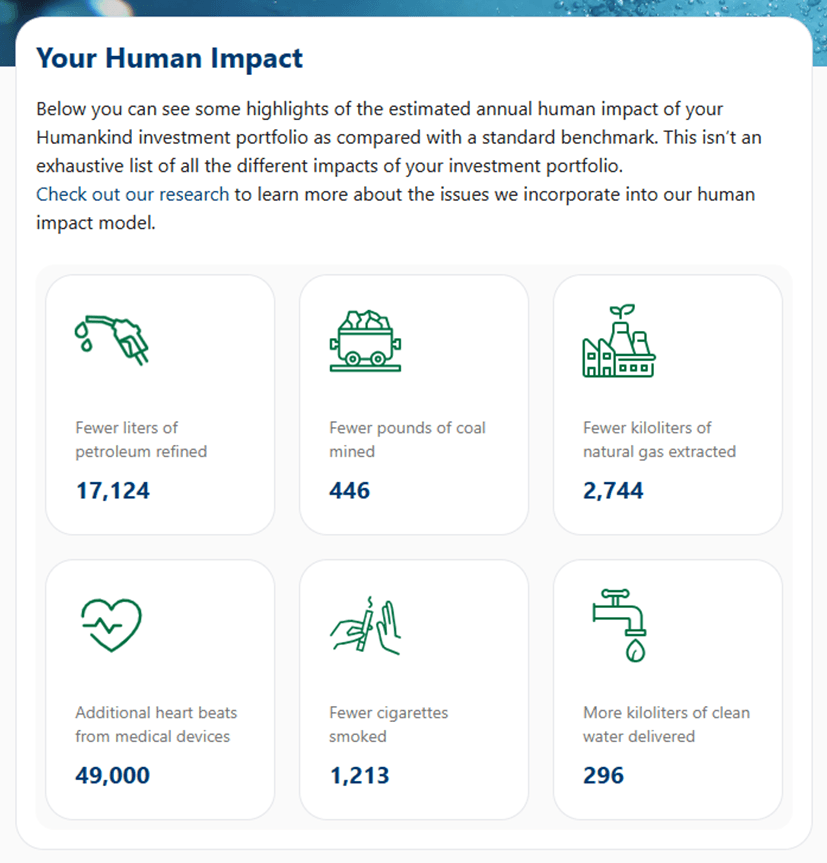Click the heart with pulse line icon
This screenshot has width=827, height=863.
(x=113, y=622)
